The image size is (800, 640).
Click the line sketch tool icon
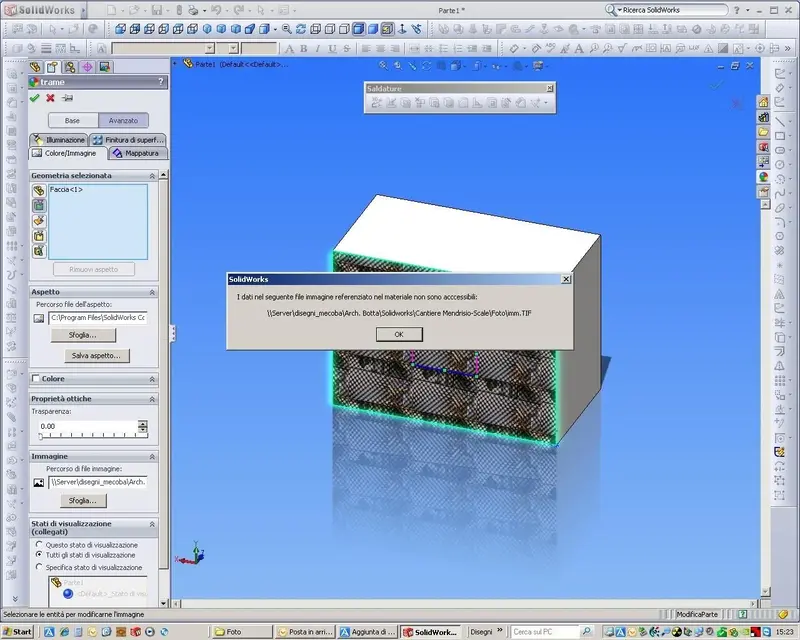(x=780, y=121)
